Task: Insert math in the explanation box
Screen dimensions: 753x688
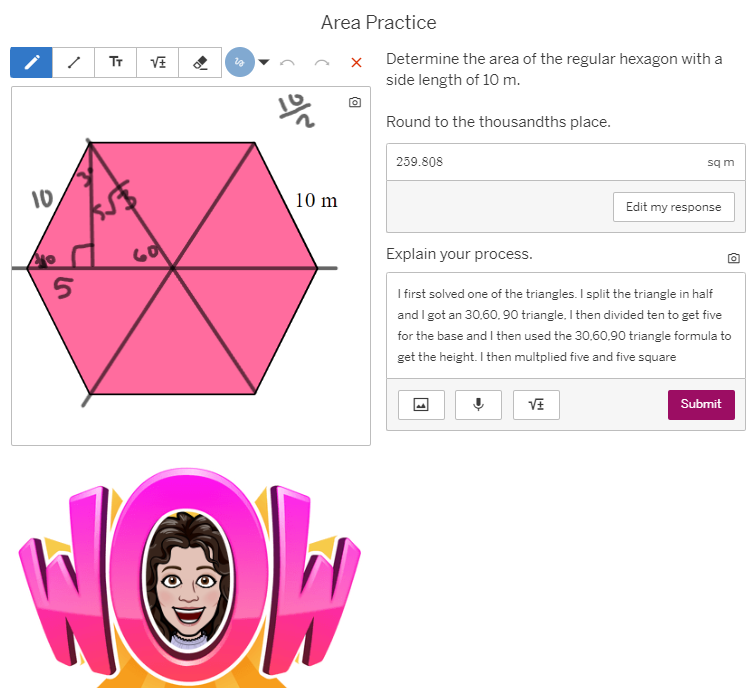Action: [x=536, y=405]
